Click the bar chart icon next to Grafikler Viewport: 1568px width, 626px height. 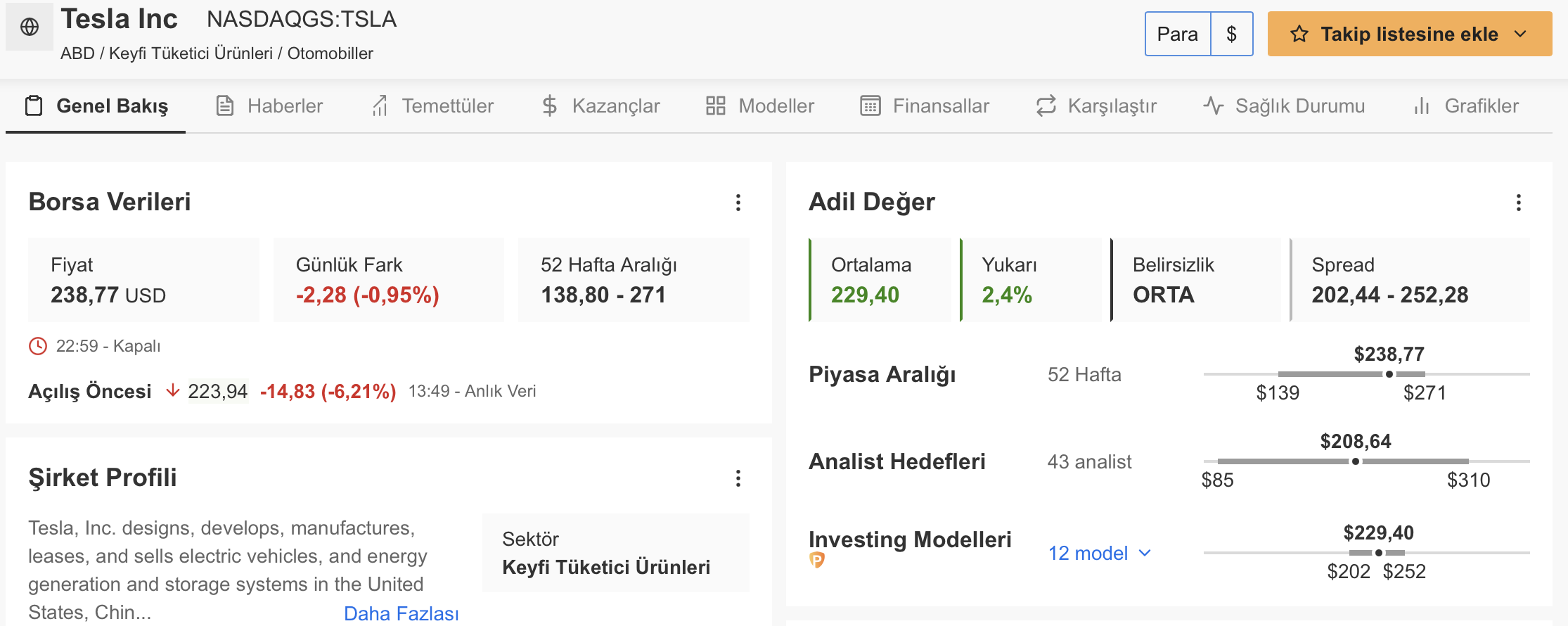tap(1422, 106)
